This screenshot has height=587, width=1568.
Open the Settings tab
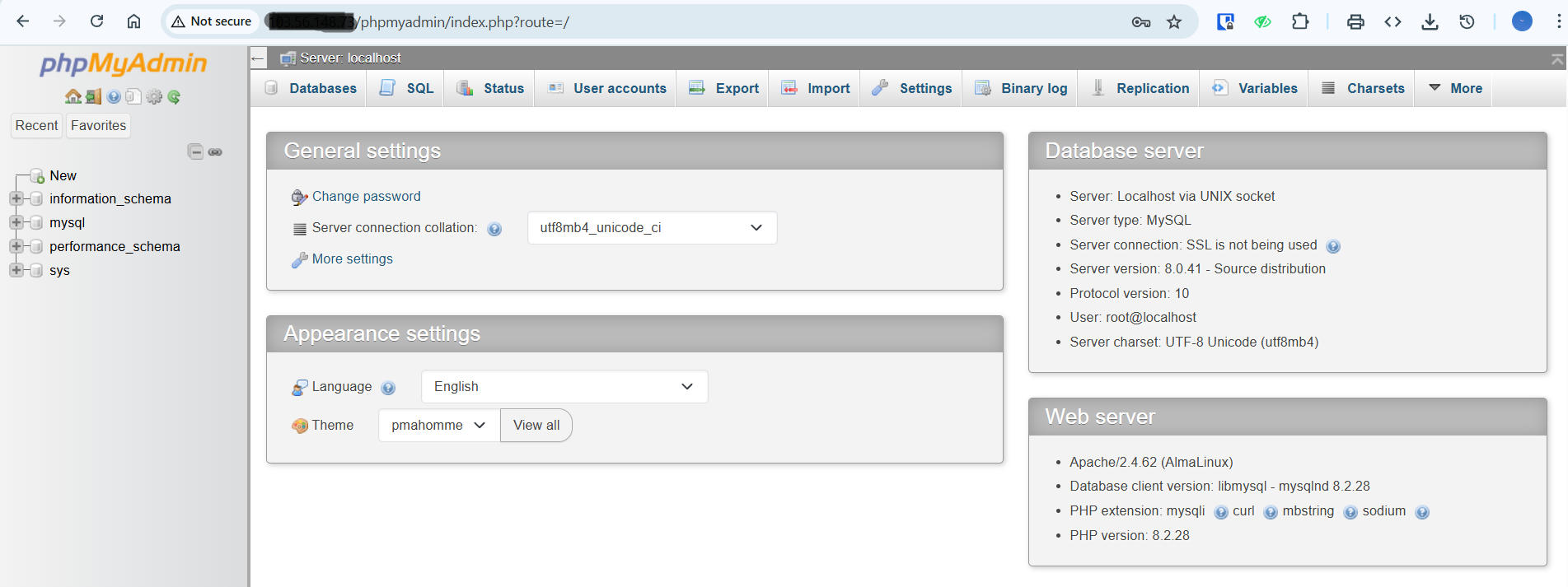912,88
